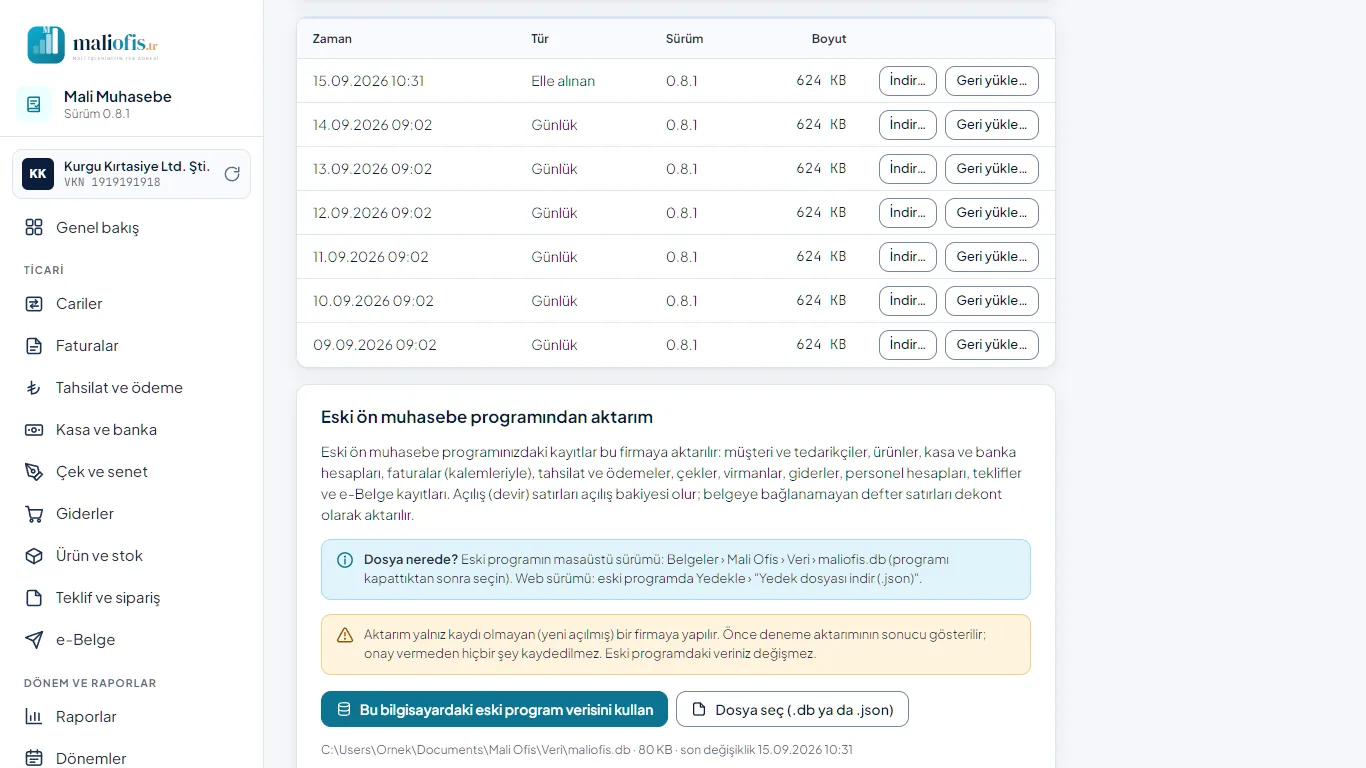Screen dimensions: 1366x768
Task: Click the Kasa ve banka icon
Action: coord(34,430)
